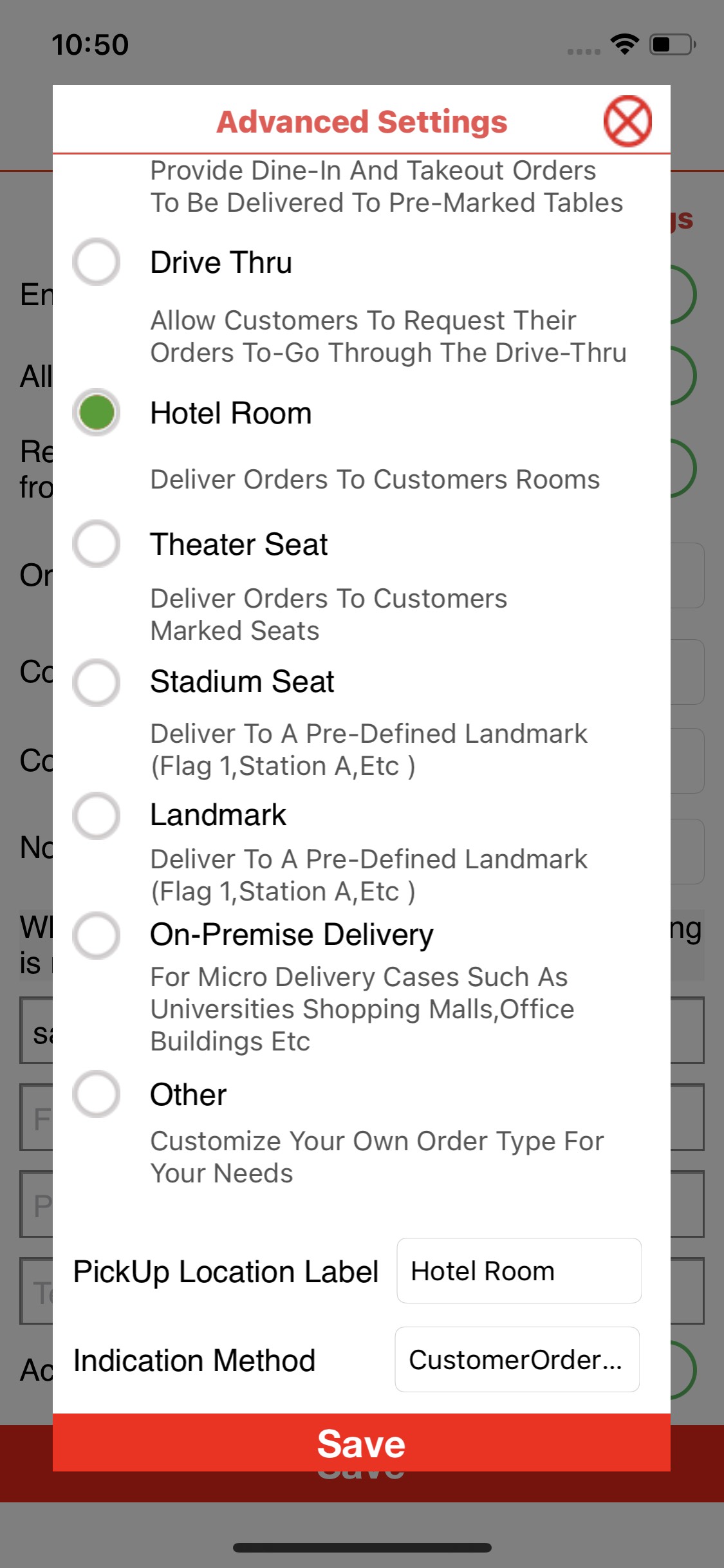Select the Hotel Room radio option

(97, 413)
